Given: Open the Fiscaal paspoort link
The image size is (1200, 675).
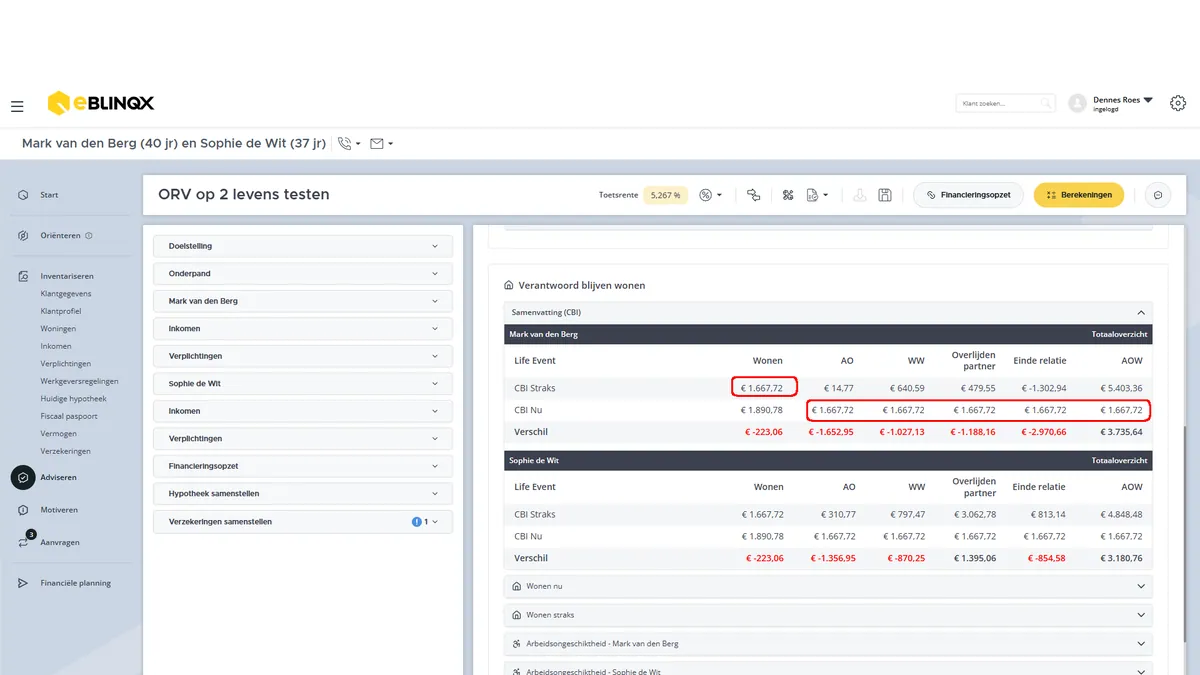Looking at the screenshot, I should pyautogui.click(x=69, y=416).
